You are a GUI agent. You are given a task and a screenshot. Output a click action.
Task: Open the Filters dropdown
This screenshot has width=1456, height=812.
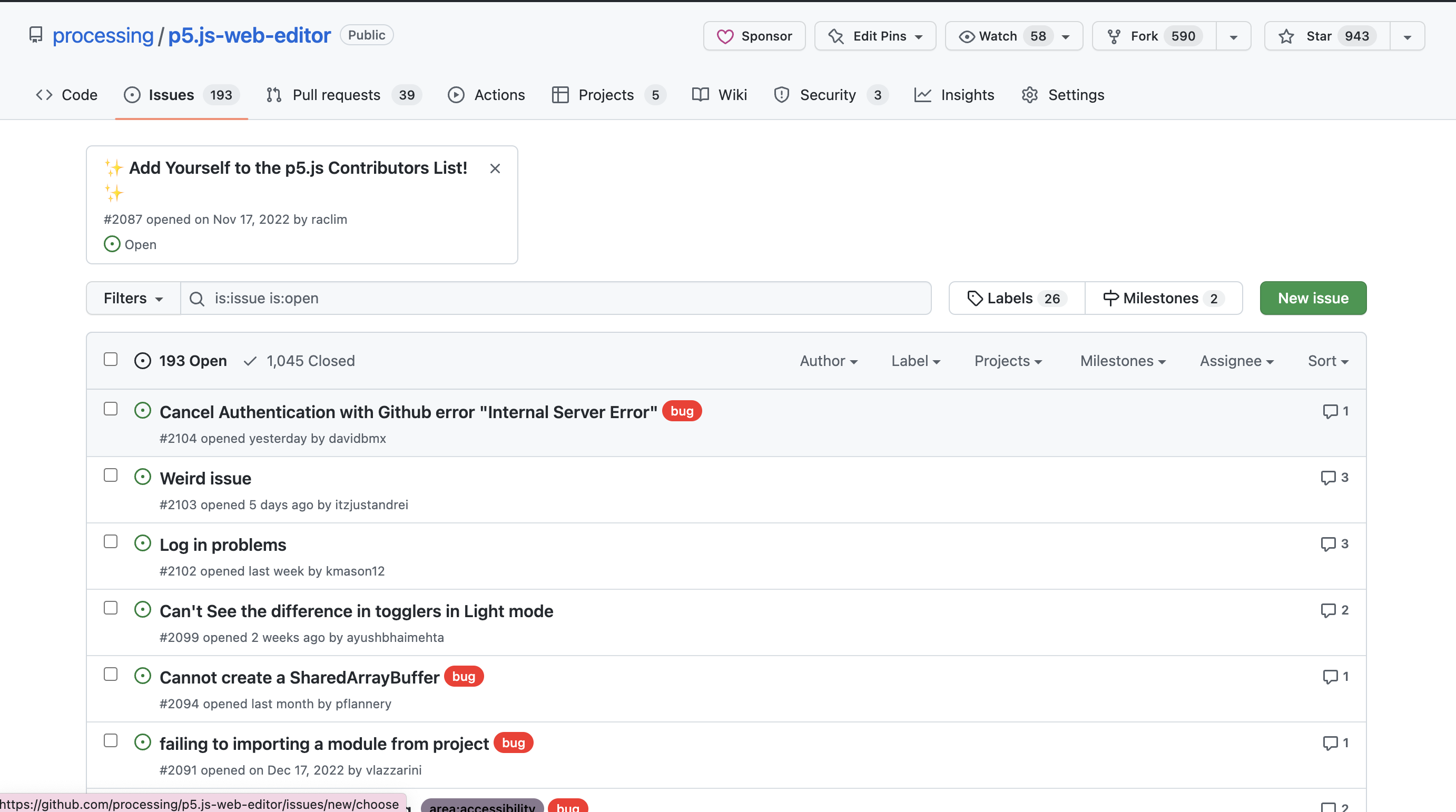point(133,299)
